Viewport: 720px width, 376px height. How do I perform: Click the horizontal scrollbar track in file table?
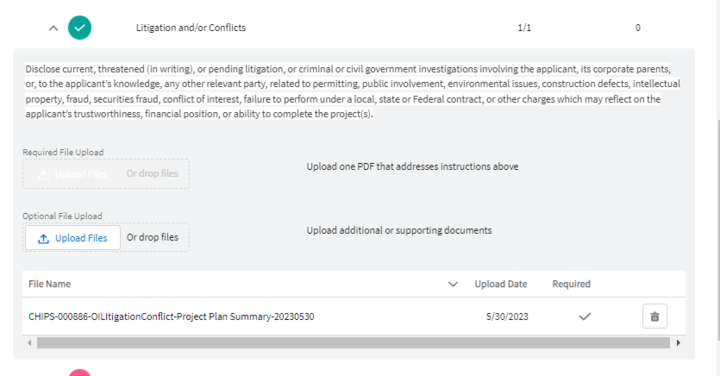(353, 342)
